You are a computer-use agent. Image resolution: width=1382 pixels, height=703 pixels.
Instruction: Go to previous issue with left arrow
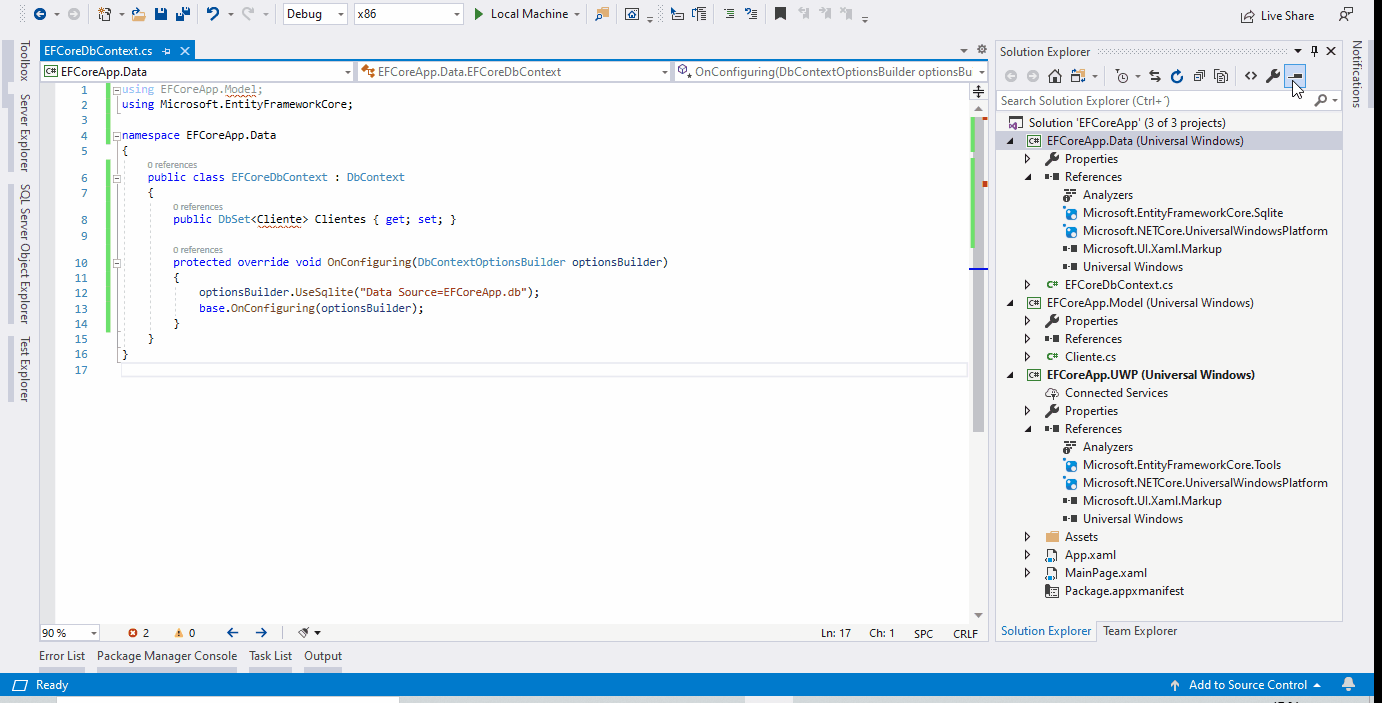tap(233, 633)
